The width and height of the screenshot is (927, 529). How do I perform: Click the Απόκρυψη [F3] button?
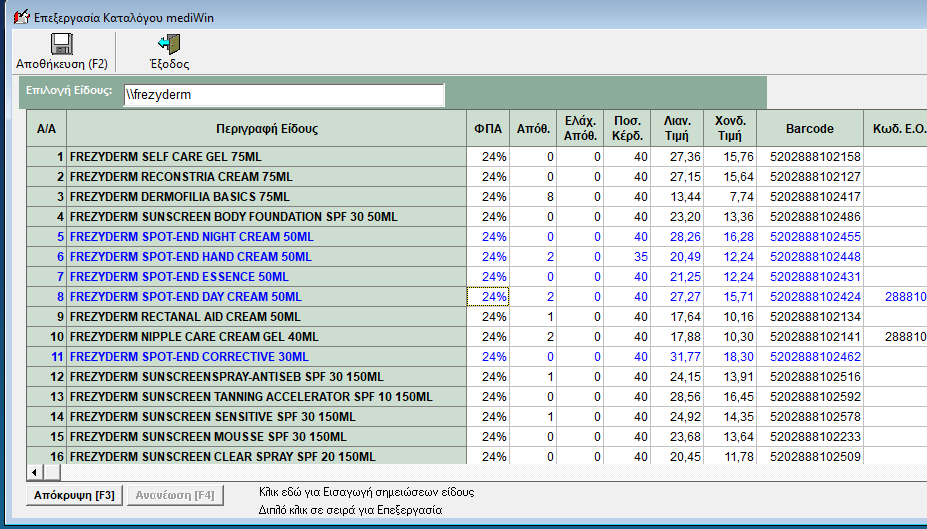(74, 495)
